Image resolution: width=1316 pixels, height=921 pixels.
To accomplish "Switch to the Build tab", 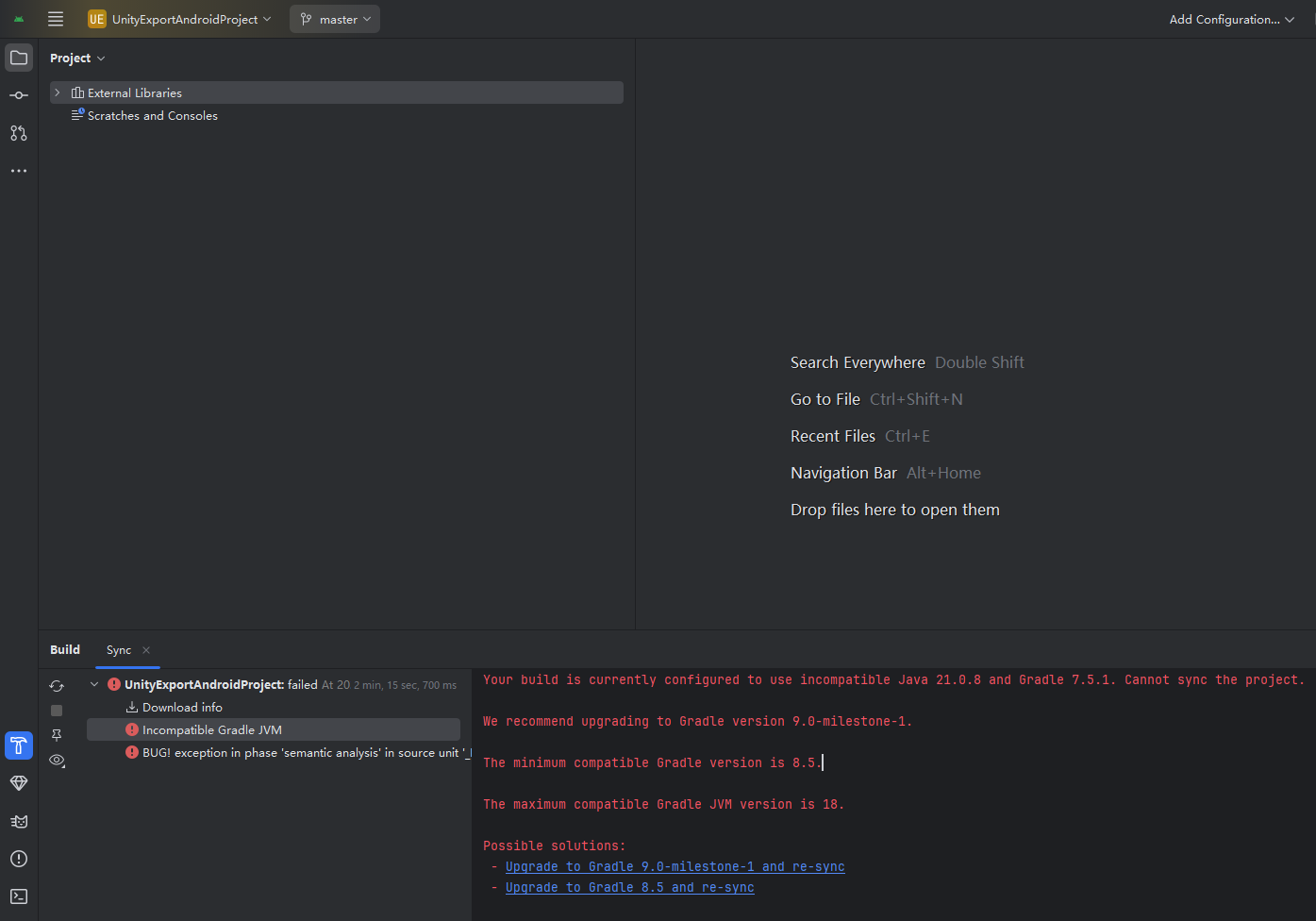I will (x=65, y=649).
